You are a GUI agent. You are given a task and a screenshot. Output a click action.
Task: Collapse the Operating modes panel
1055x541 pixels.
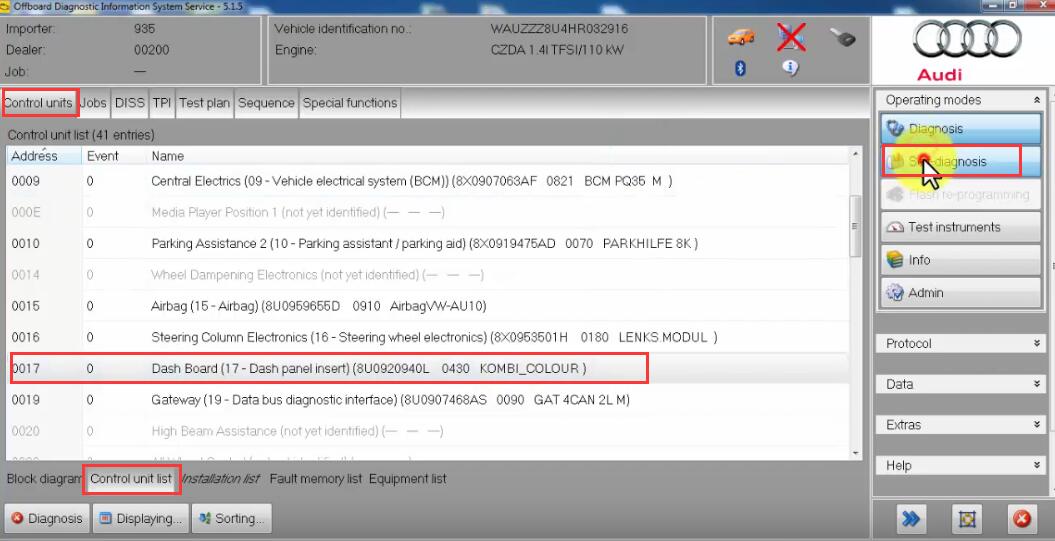(x=1037, y=100)
